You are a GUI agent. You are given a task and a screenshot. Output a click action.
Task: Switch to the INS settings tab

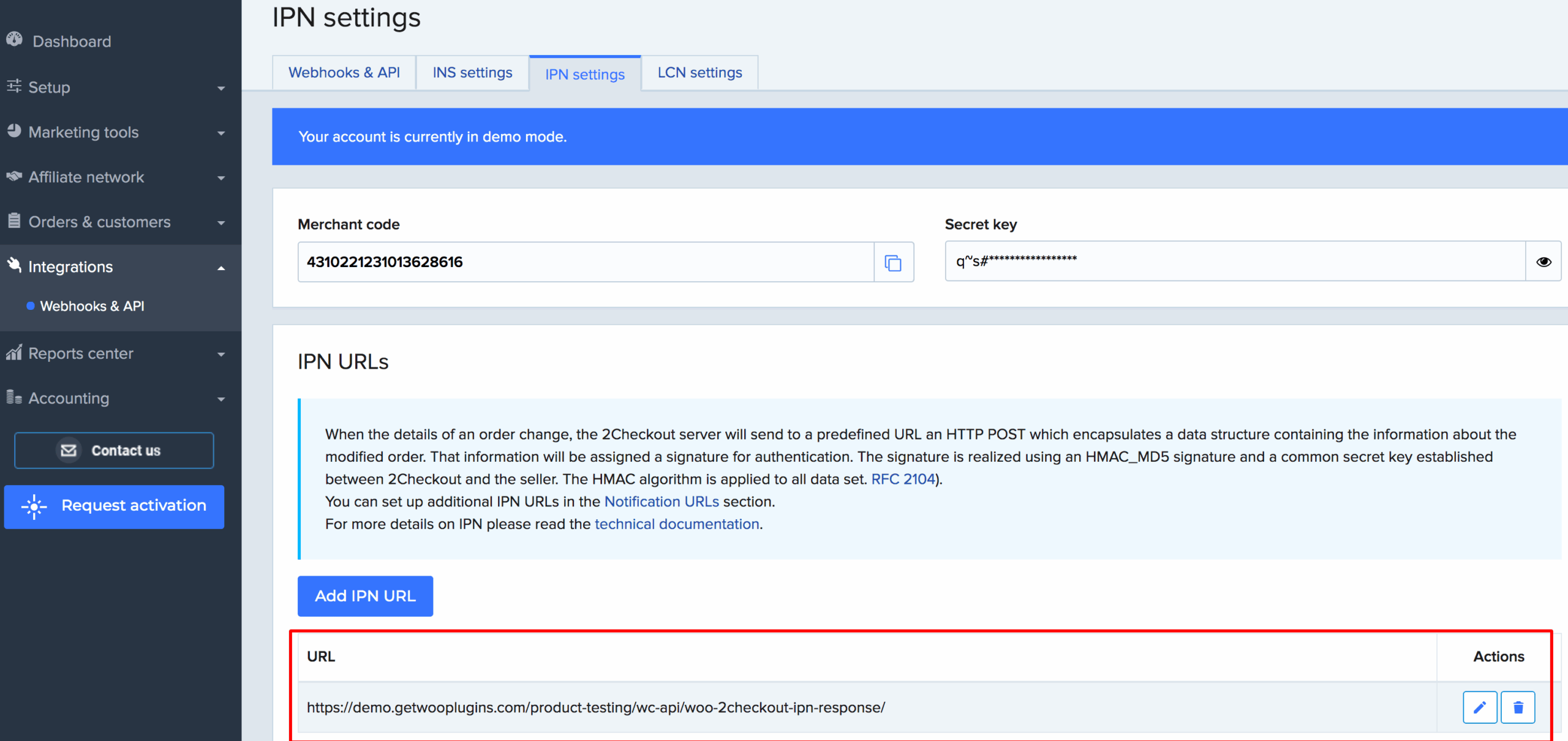pyautogui.click(x=472, y=72)
